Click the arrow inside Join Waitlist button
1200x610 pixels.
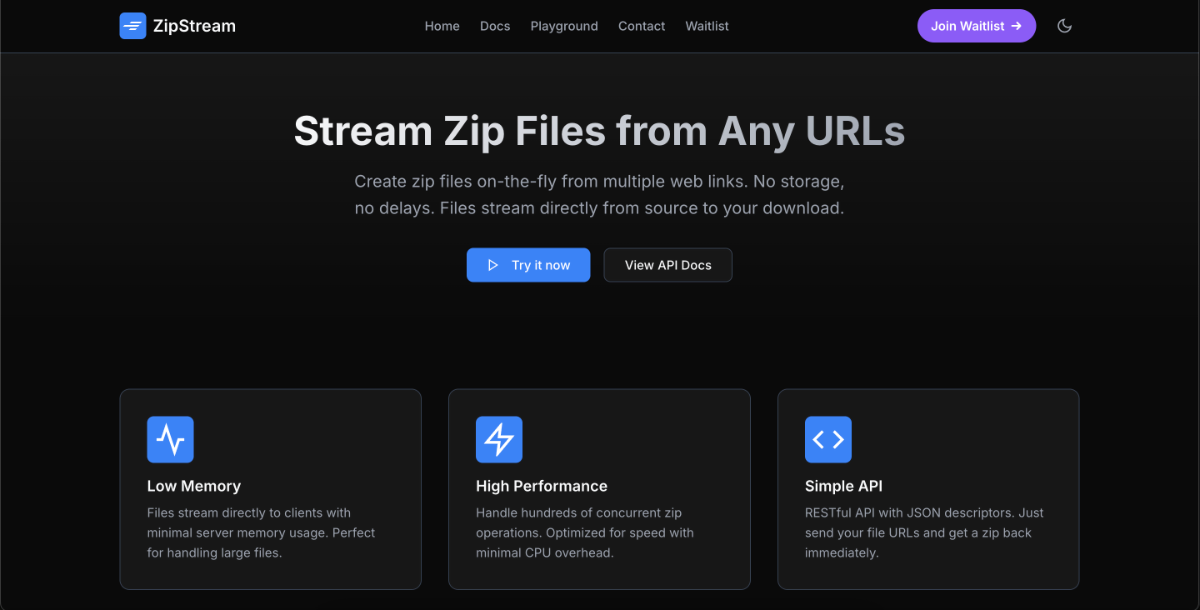[1016, 26]
